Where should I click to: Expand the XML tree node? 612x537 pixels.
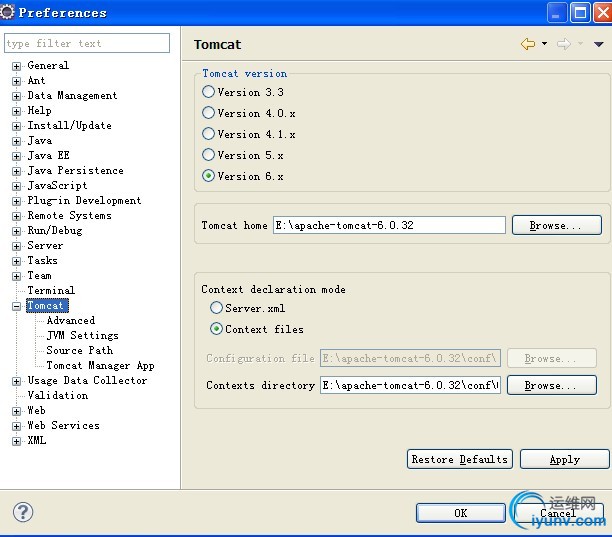(x=16, y=441)
